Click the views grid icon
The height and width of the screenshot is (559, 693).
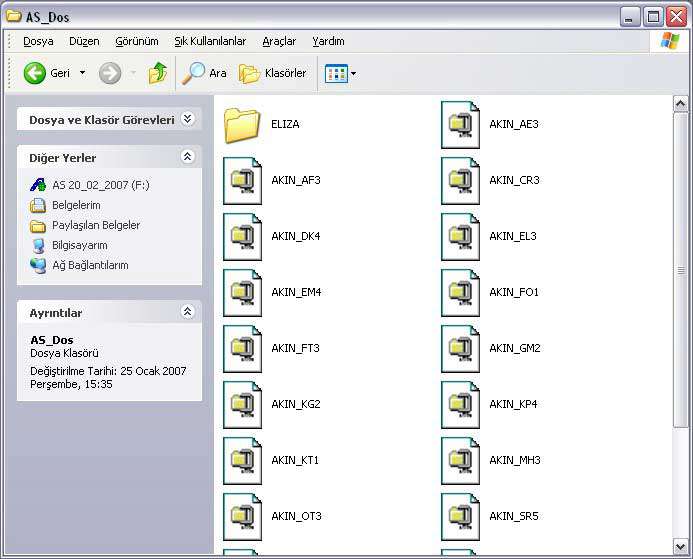(336, 73)
